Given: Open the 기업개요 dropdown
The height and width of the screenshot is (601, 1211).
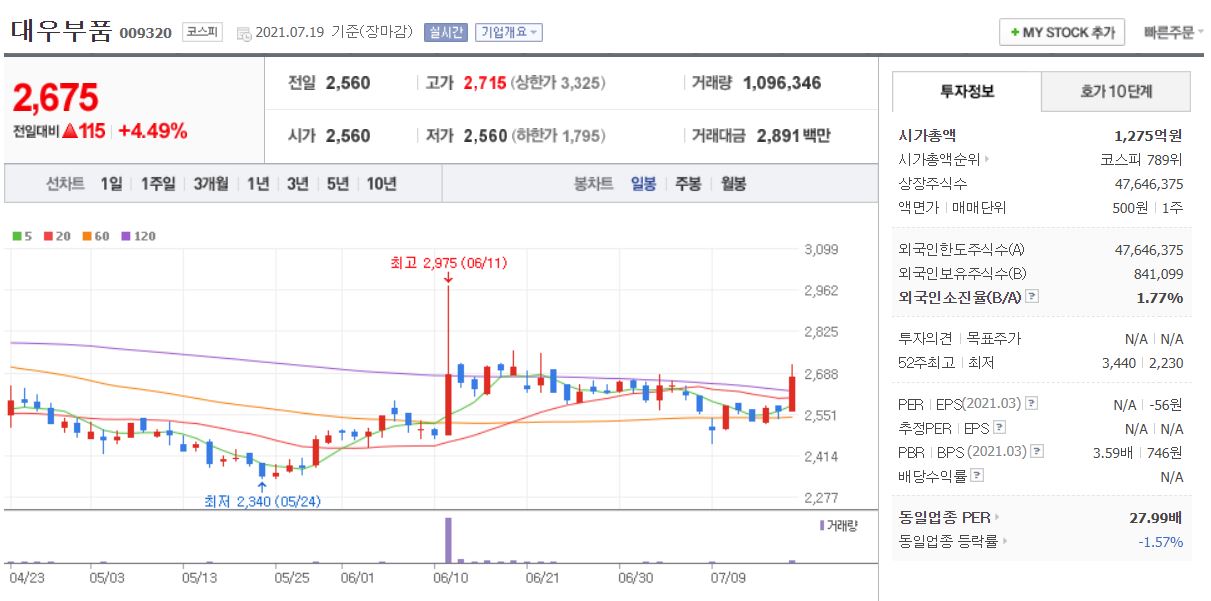Looking at the screenshot, I should [510, 31].
